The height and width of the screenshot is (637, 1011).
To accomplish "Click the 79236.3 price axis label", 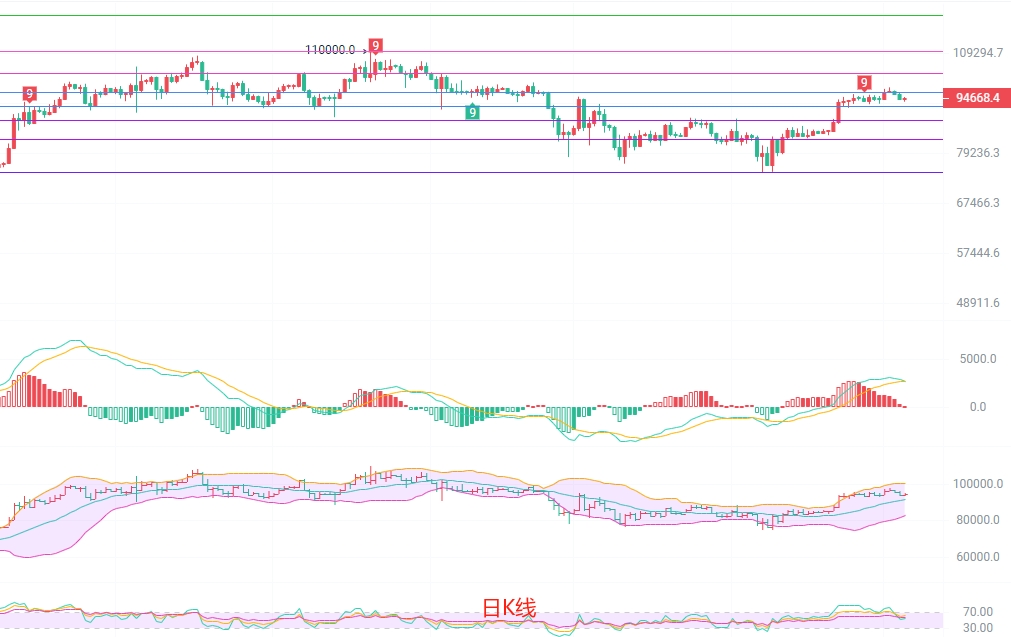I will point(977,153).
